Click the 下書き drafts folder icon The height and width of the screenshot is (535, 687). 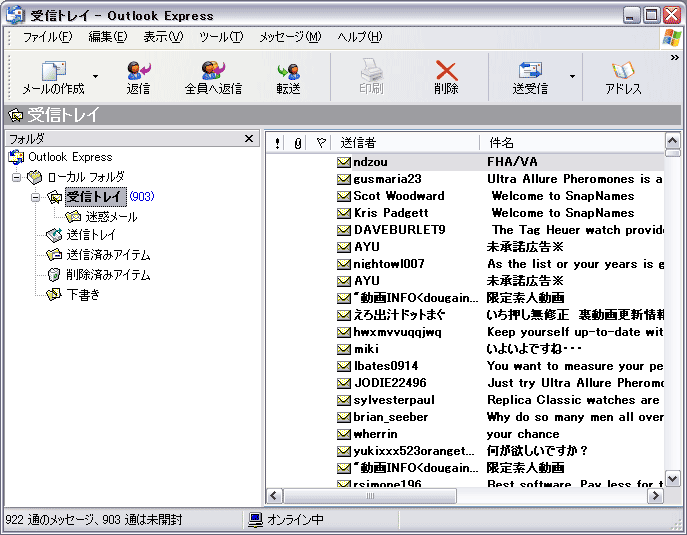coord(54,294)
